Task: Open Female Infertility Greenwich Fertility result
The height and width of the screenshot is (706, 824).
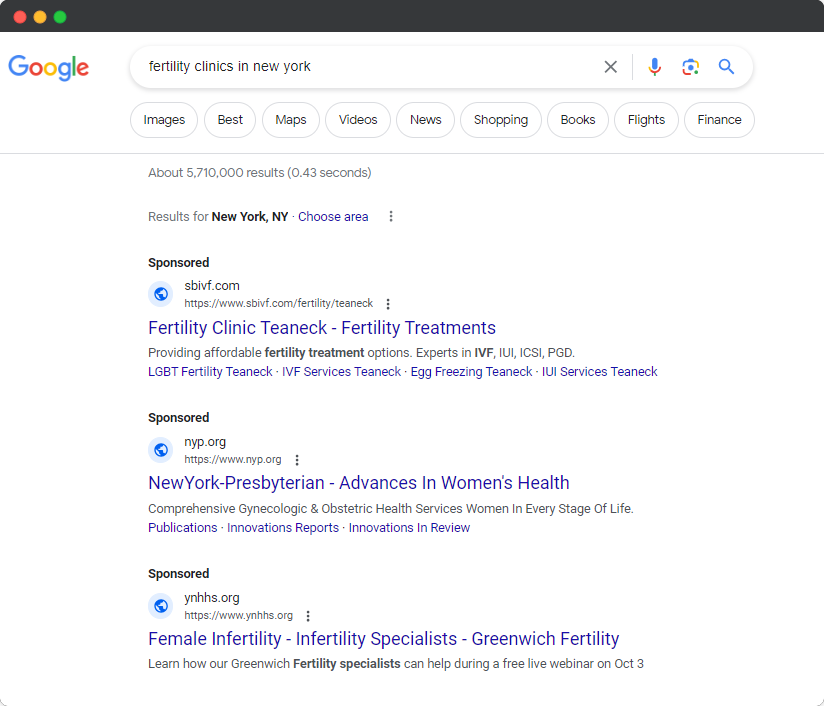Action: tap(384, 639)
